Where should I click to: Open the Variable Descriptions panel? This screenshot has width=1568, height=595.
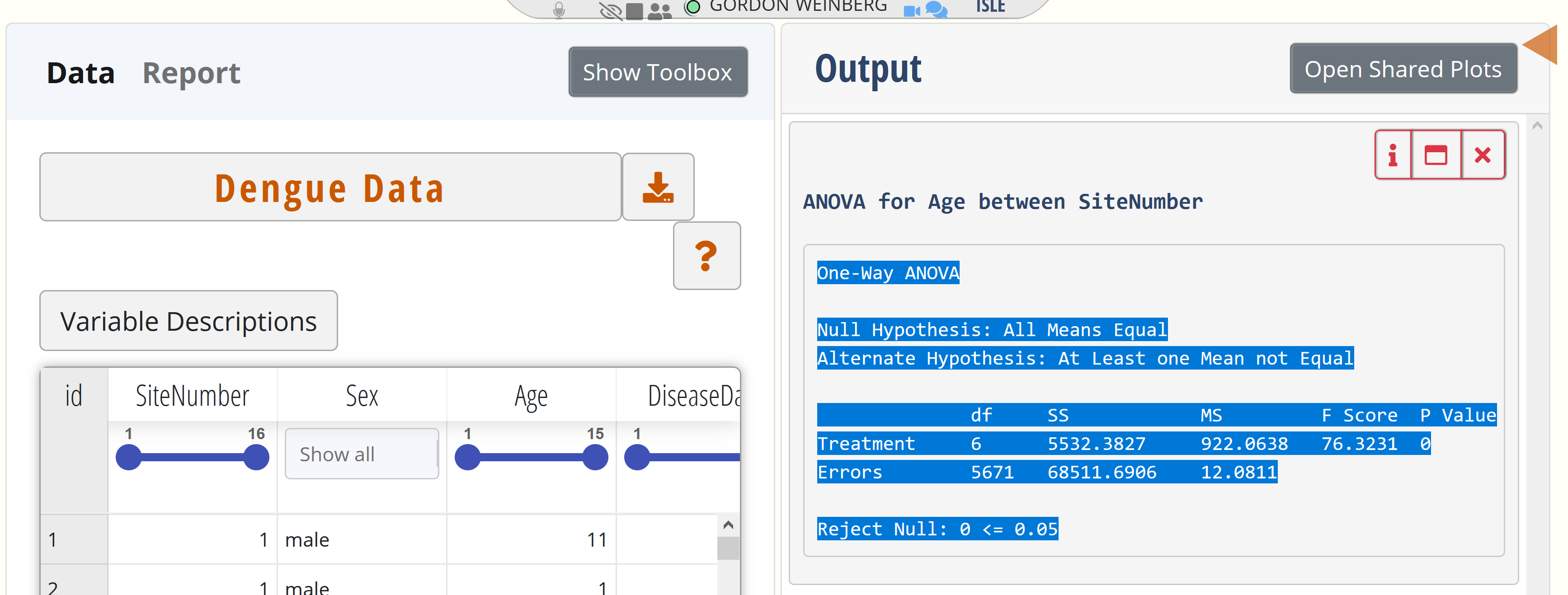click(x=188, y=321)
